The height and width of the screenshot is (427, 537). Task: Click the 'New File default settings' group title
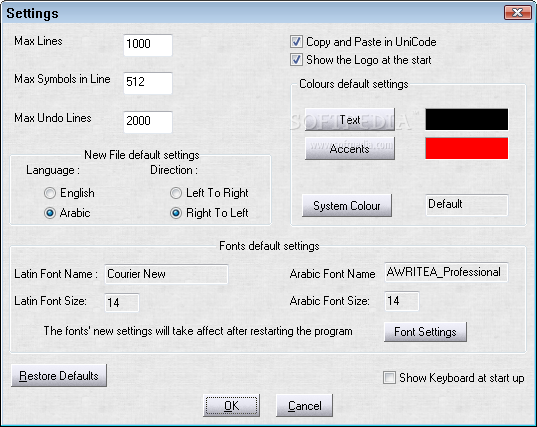click(x=142, y=155)
